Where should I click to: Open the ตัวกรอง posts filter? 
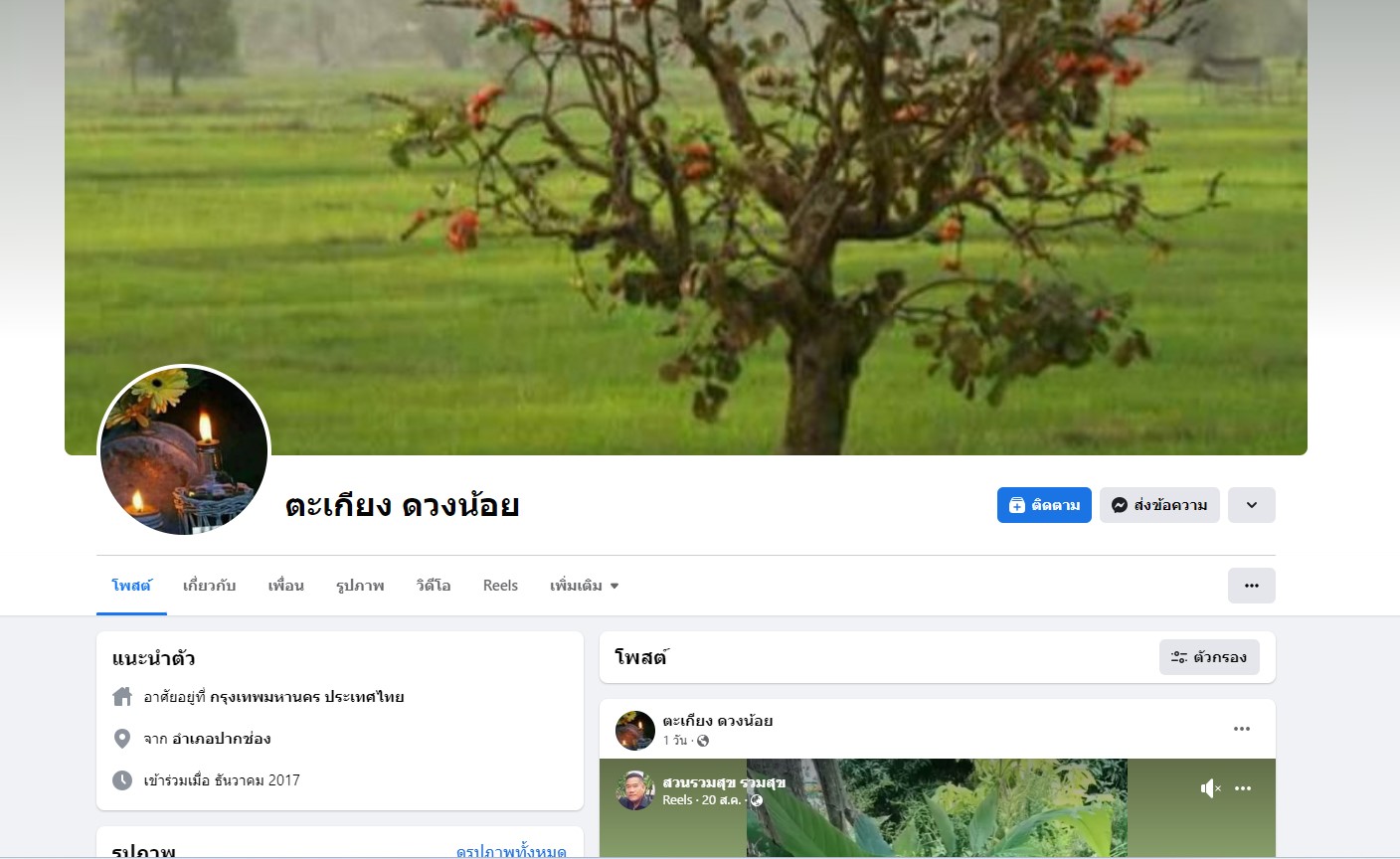coord(1209,657)
